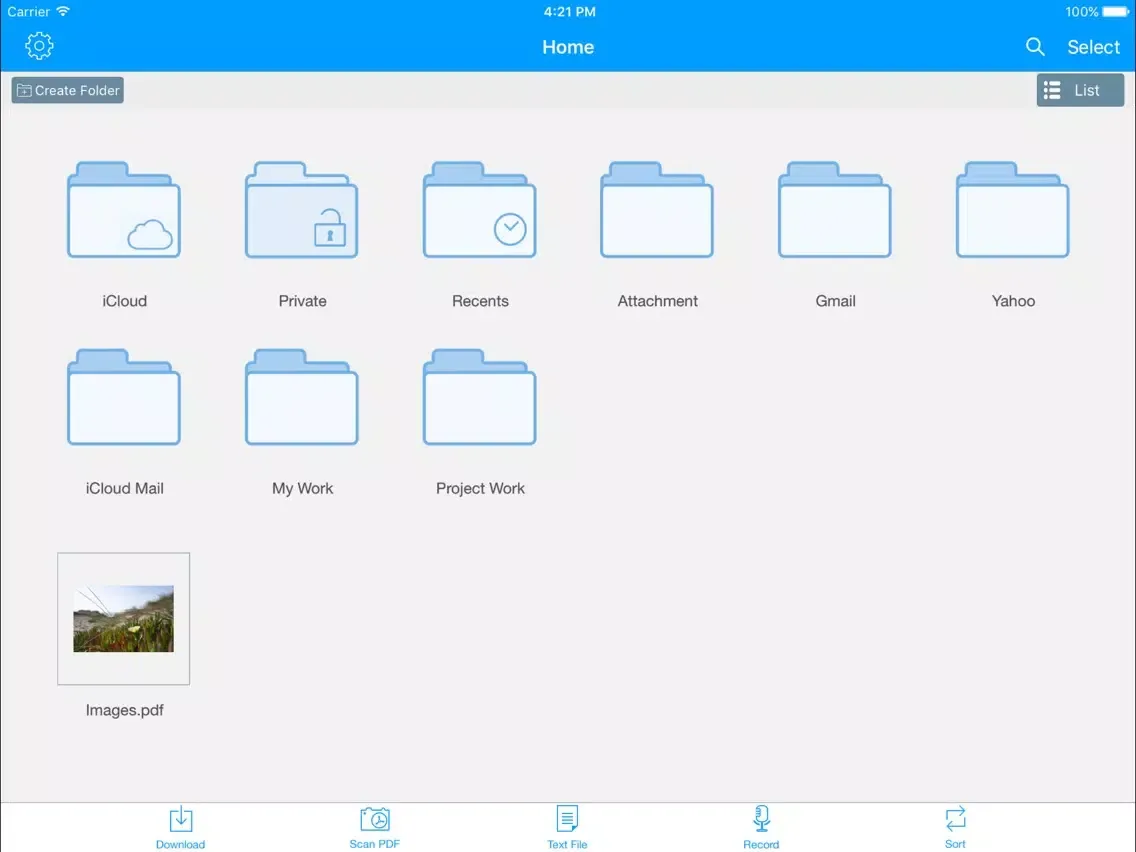Open the Images.pdf thumbnail
The height and width of the screenshot is (852, 1136).
123,618
